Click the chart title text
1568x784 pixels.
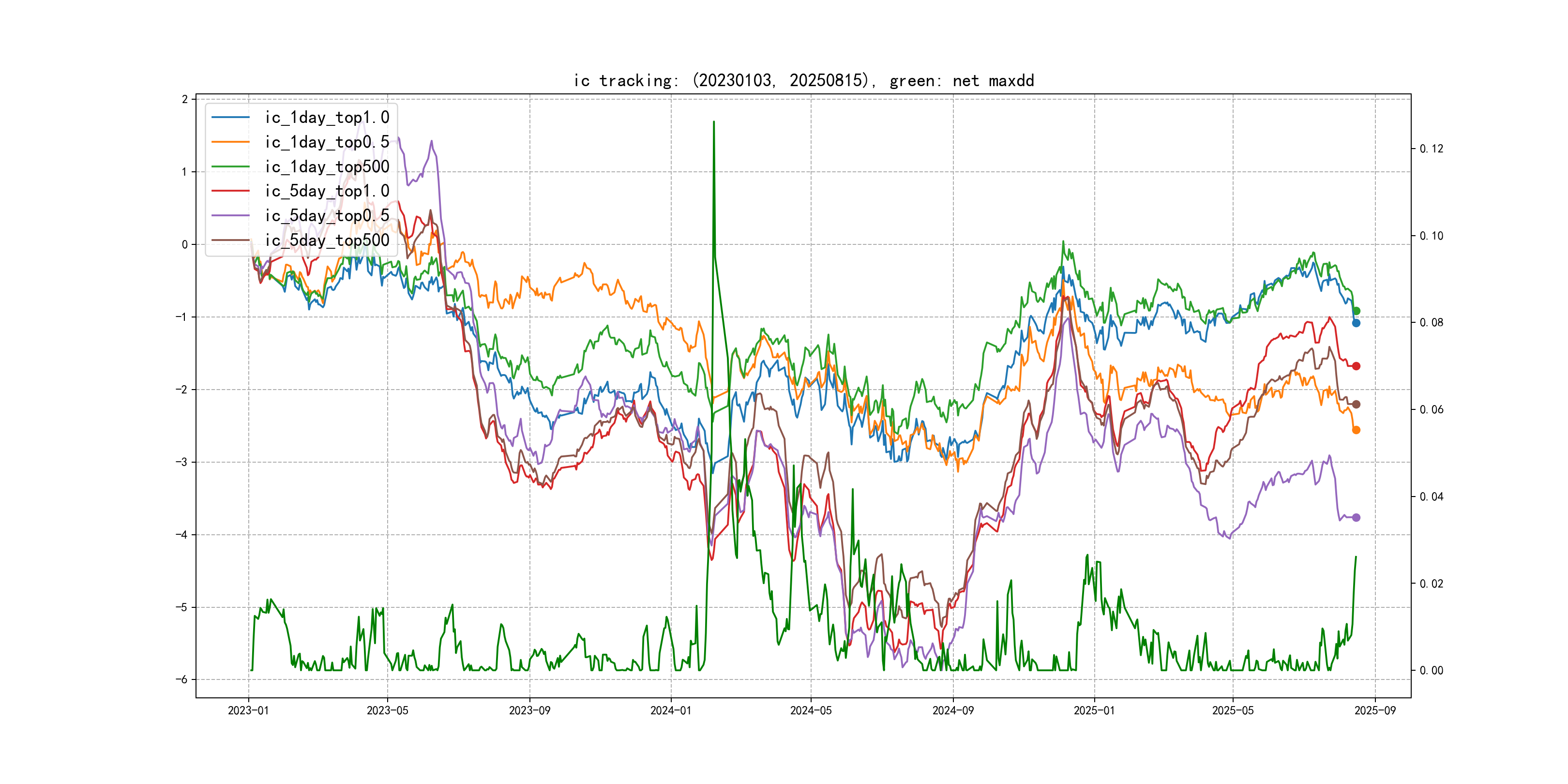(x=803, y=80)
